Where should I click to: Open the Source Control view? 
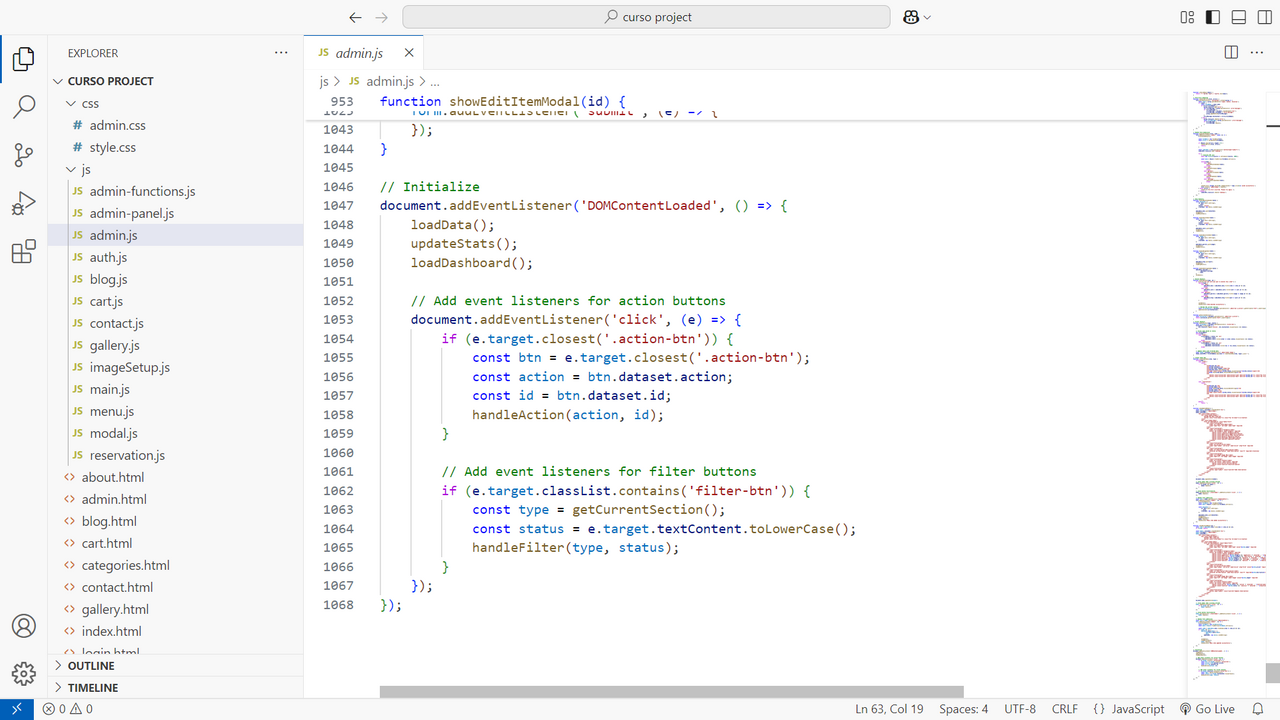point(24,155)
